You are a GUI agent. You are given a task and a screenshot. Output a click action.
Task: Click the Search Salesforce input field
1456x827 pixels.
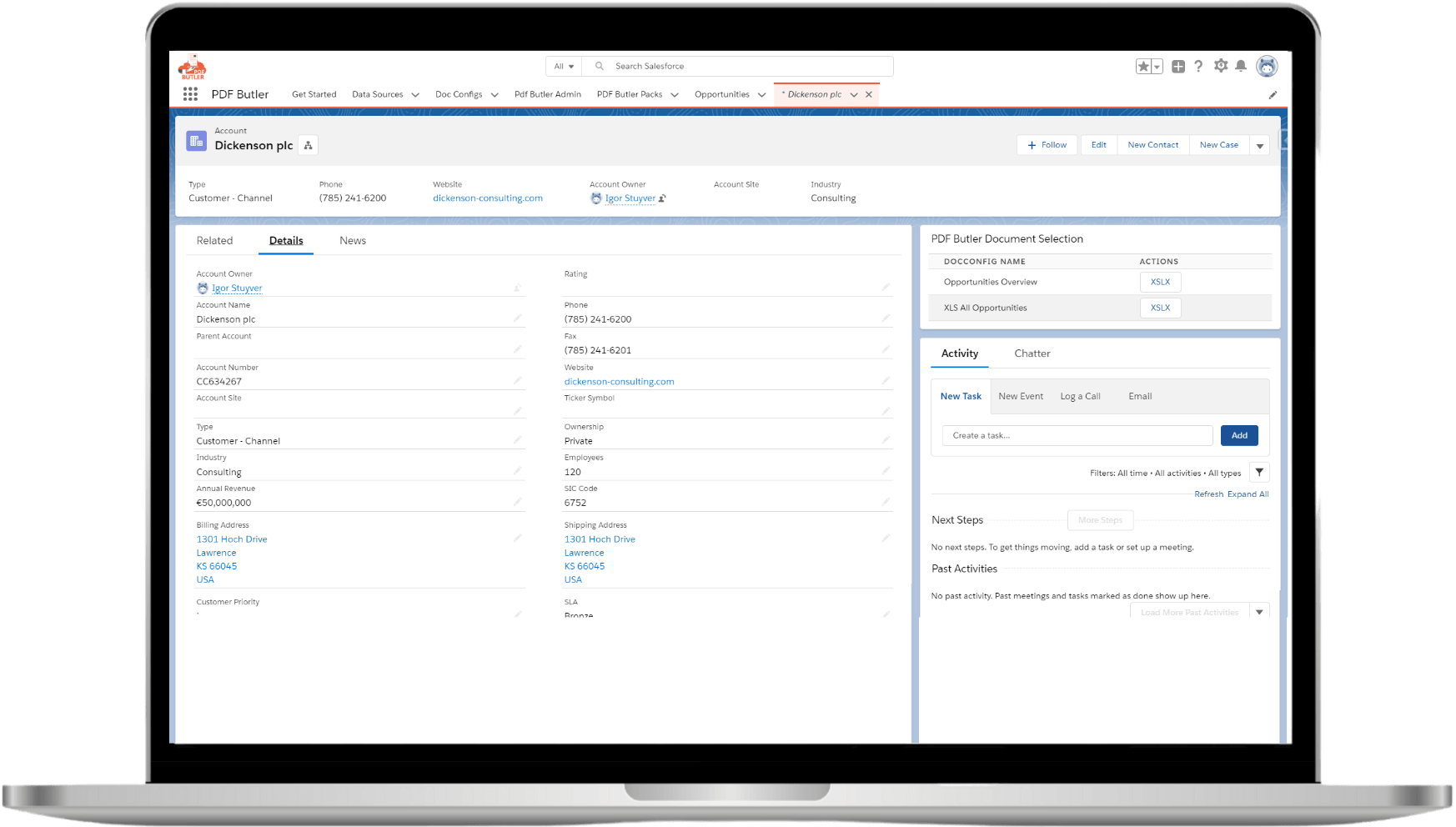click(x=737, y=67)
